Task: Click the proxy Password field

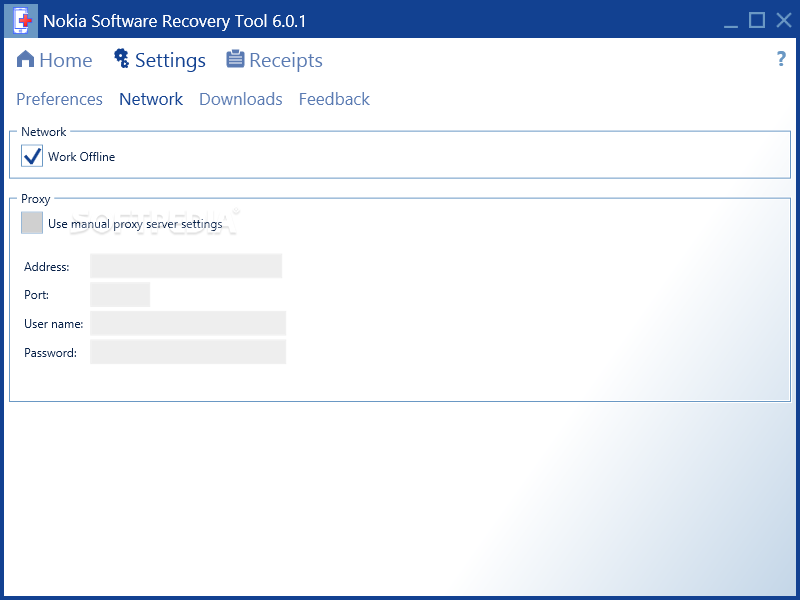Action: click(188, 352)
